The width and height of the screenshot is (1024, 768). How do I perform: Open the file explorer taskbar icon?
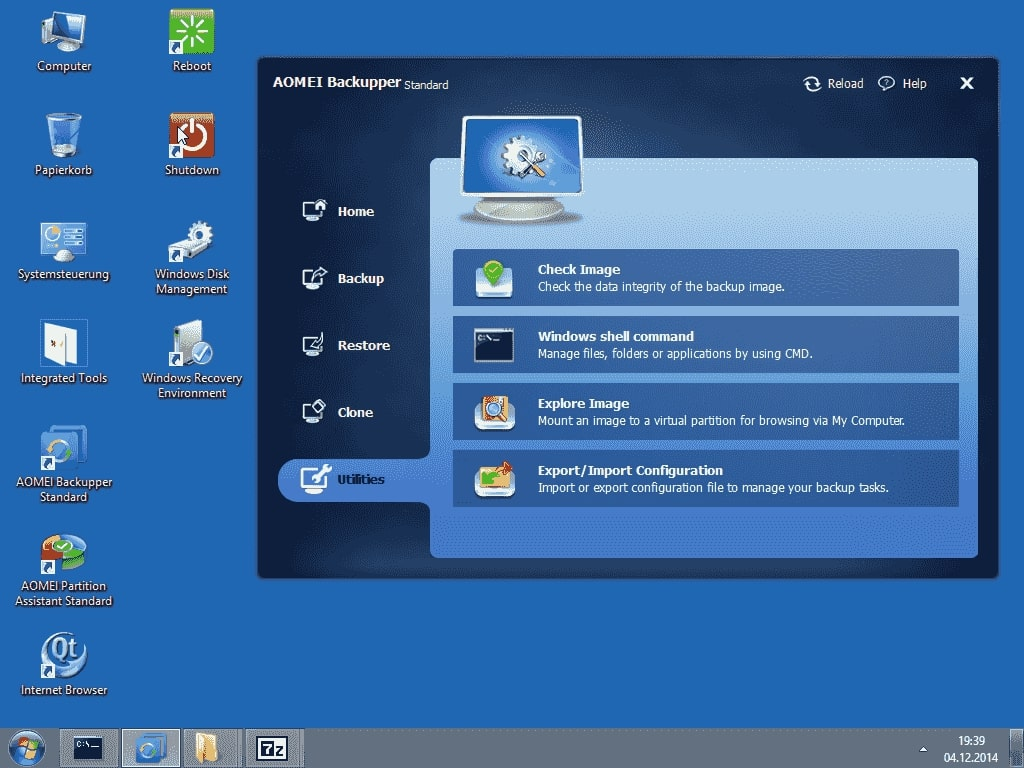tap(212, 748)
